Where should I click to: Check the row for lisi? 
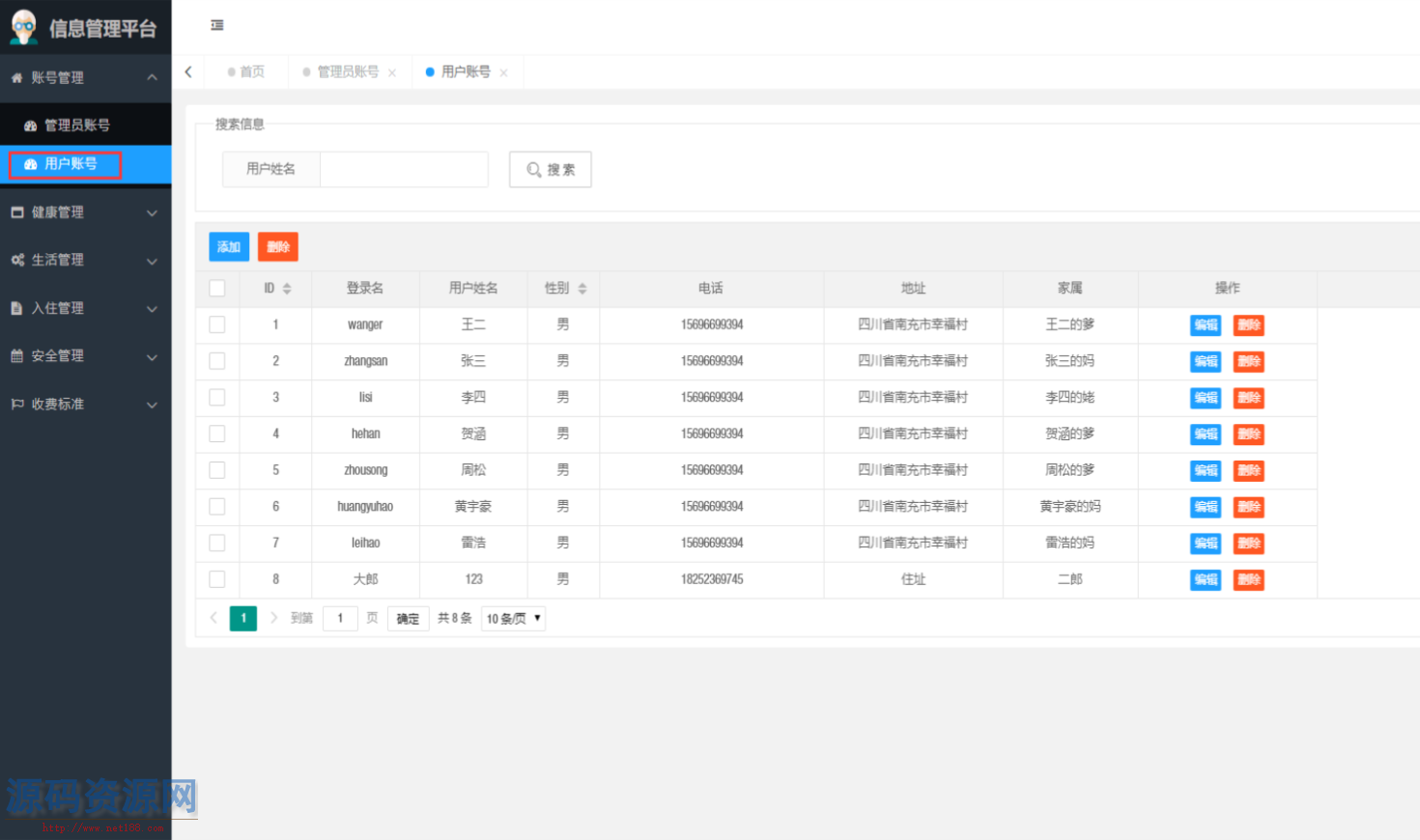pyautogui.click(x=217, y=397)
